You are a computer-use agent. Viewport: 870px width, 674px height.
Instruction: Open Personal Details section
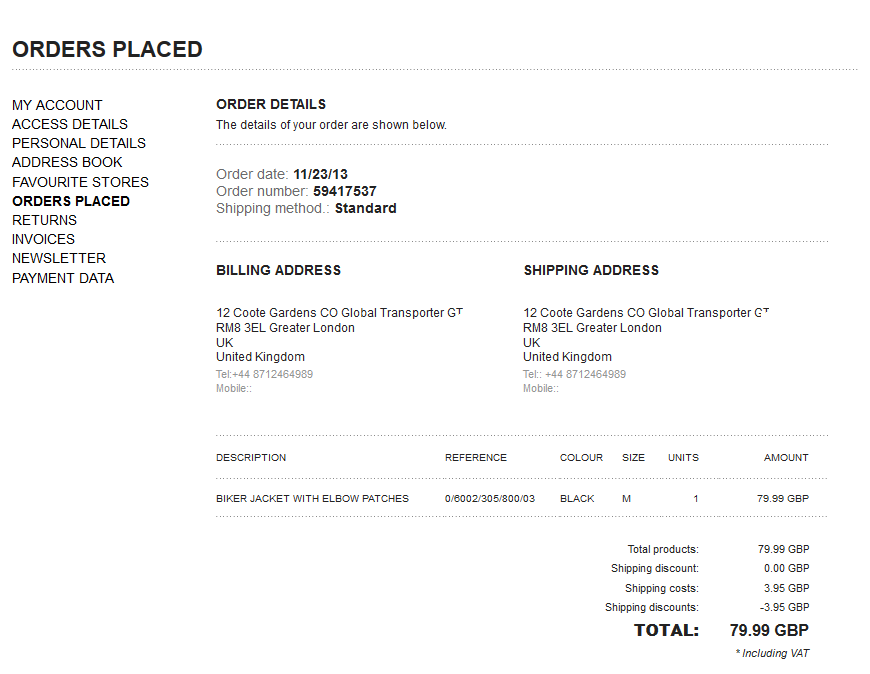tap(79, 143)
